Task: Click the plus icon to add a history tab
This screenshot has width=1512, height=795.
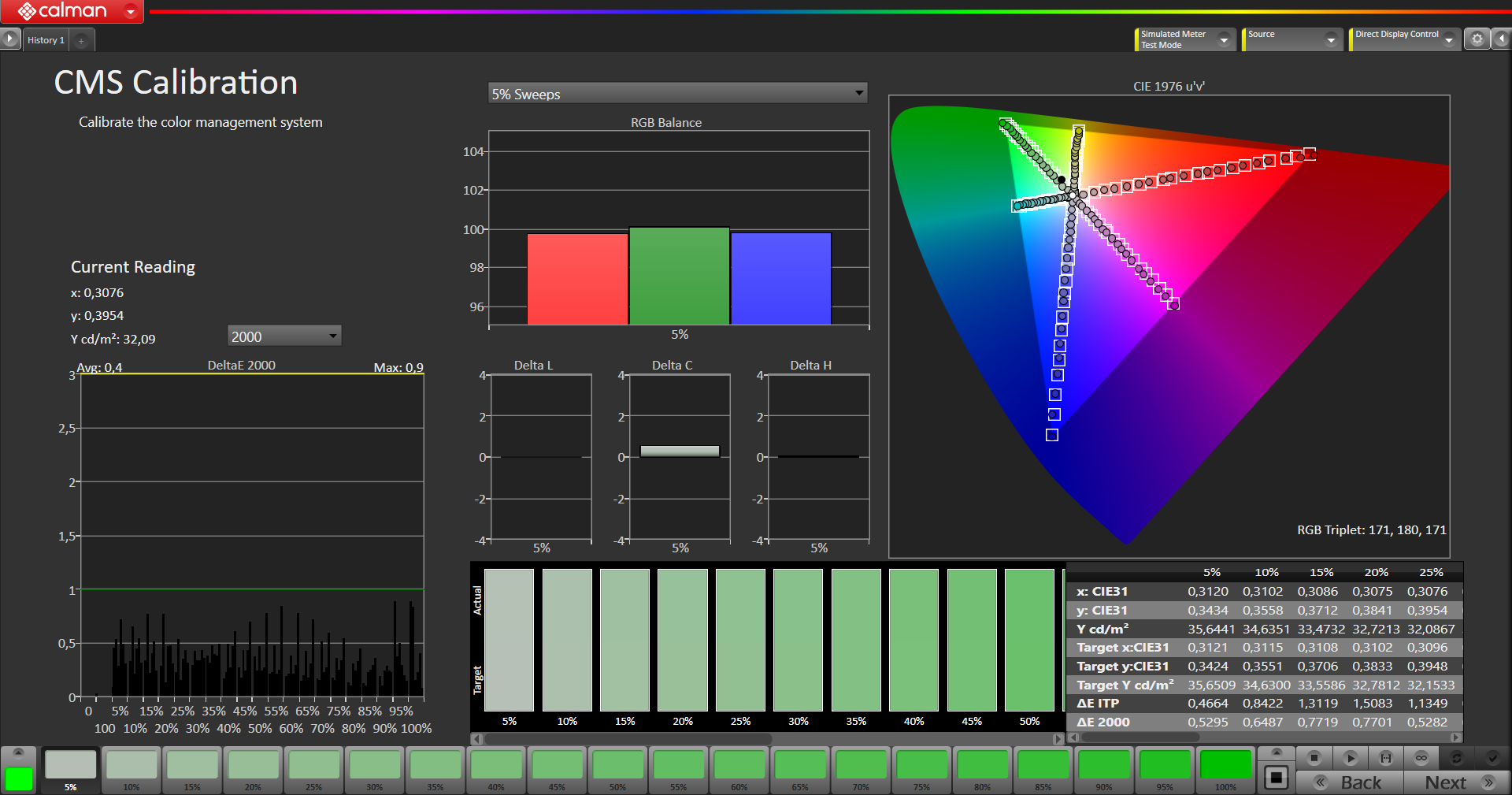Action: click(81, 40)
